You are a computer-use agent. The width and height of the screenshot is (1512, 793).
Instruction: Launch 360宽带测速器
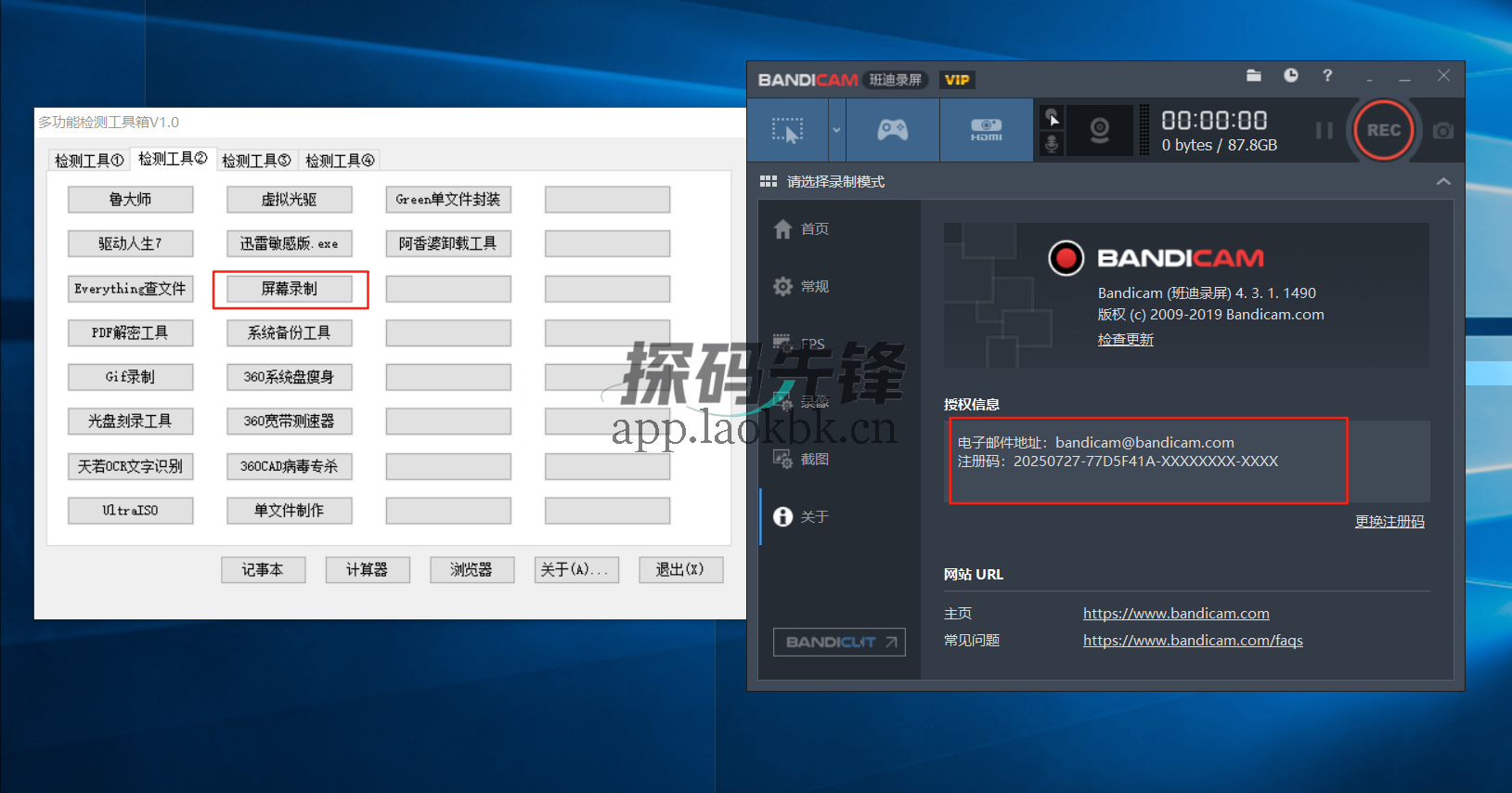click(x=290, y=421)
